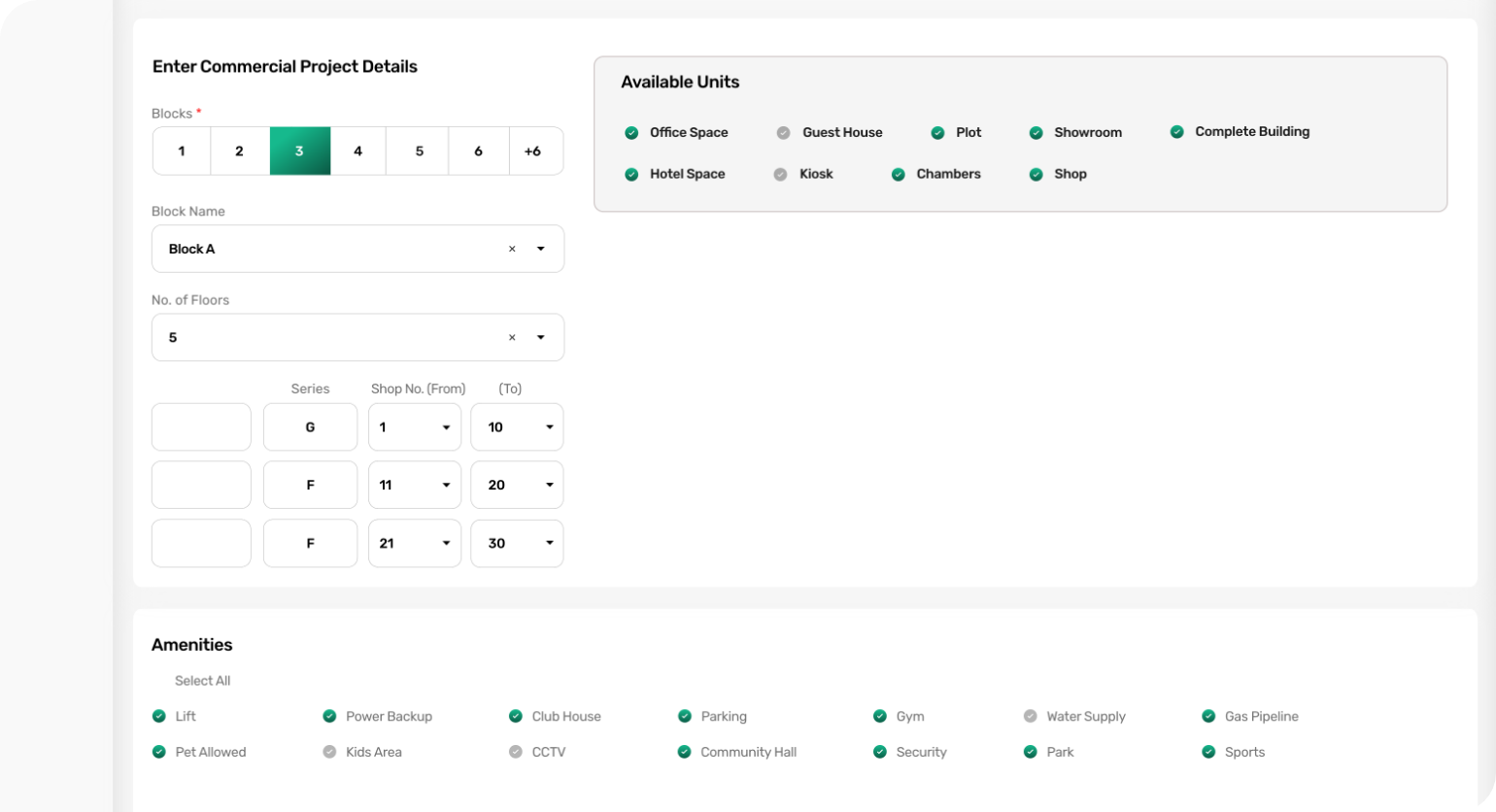1496x812 pixels.
Task: Click the Series field beside shop 11
Action: (x=310, y=486)
